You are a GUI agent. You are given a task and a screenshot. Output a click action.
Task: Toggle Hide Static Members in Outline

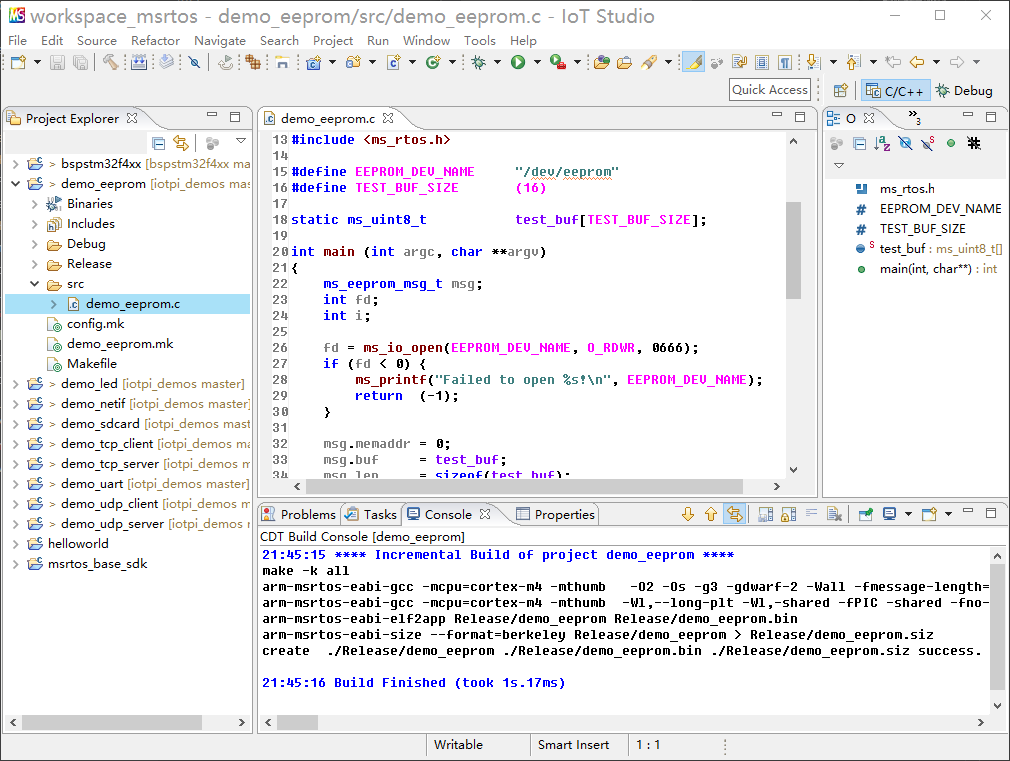(928, 143)
